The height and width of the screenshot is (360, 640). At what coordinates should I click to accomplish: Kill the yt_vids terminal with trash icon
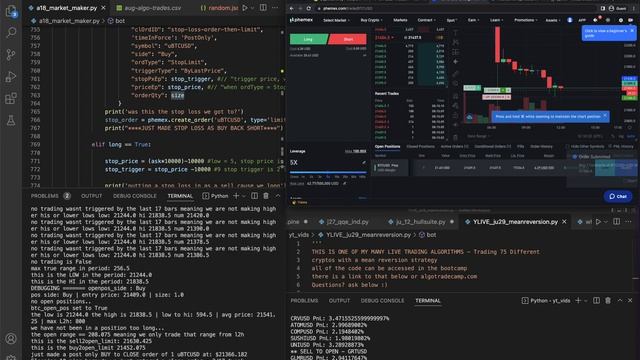[x=608, y=300]
